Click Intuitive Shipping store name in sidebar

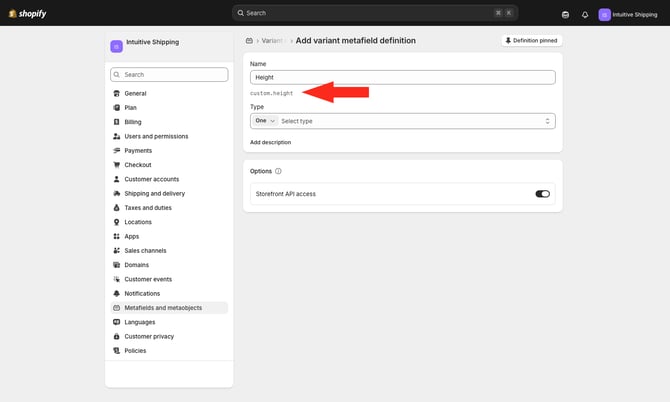coord(153,42)
